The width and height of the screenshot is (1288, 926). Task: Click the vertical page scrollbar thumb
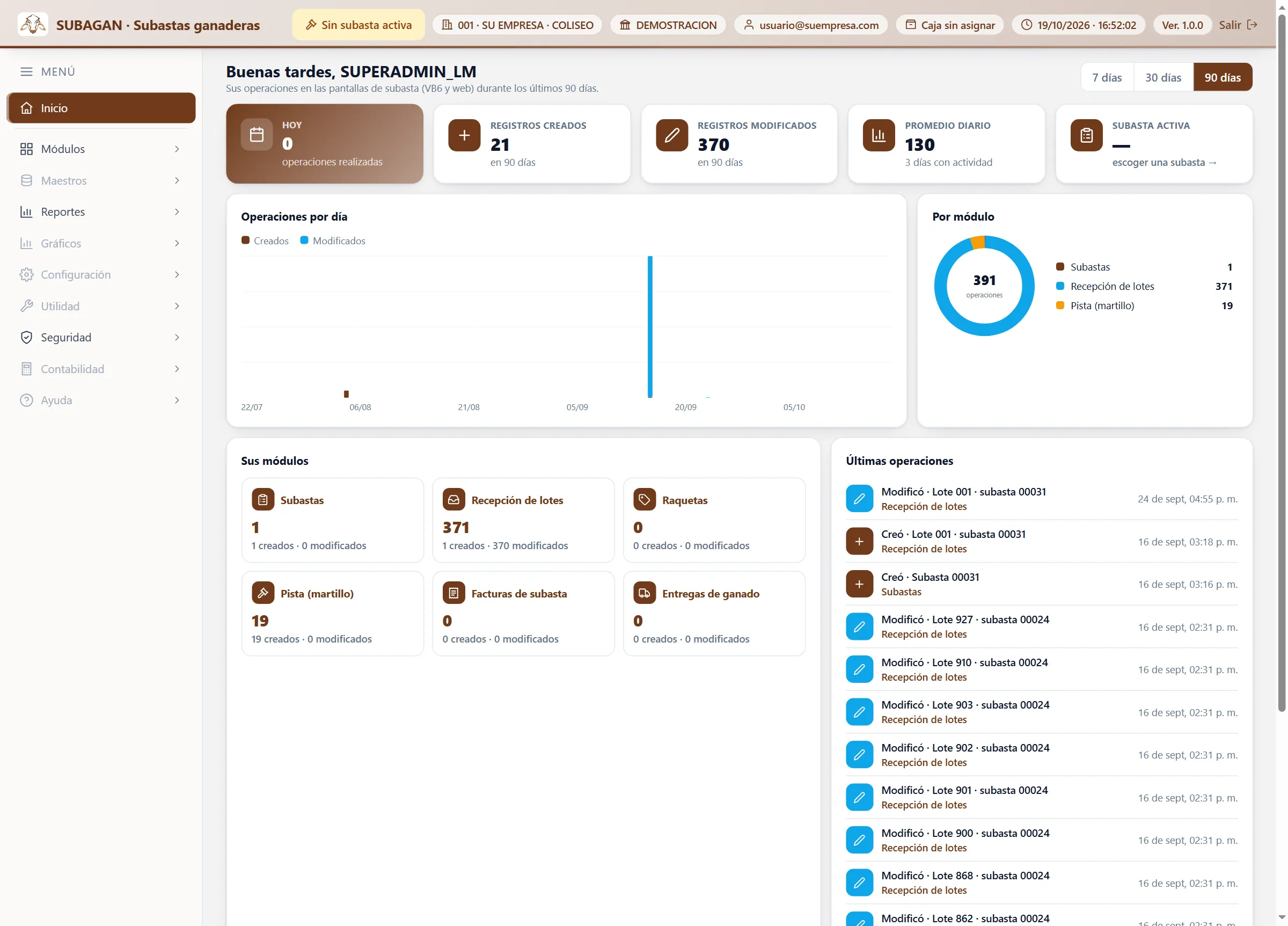(1281, 363)
